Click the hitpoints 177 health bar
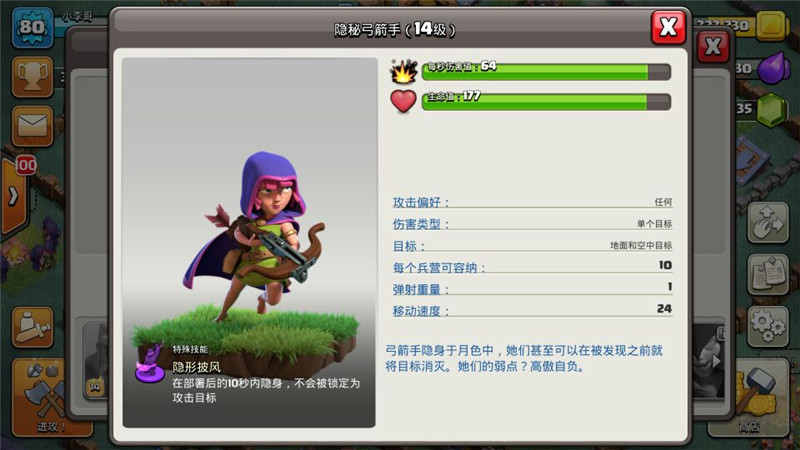 [x=546, y=102]
